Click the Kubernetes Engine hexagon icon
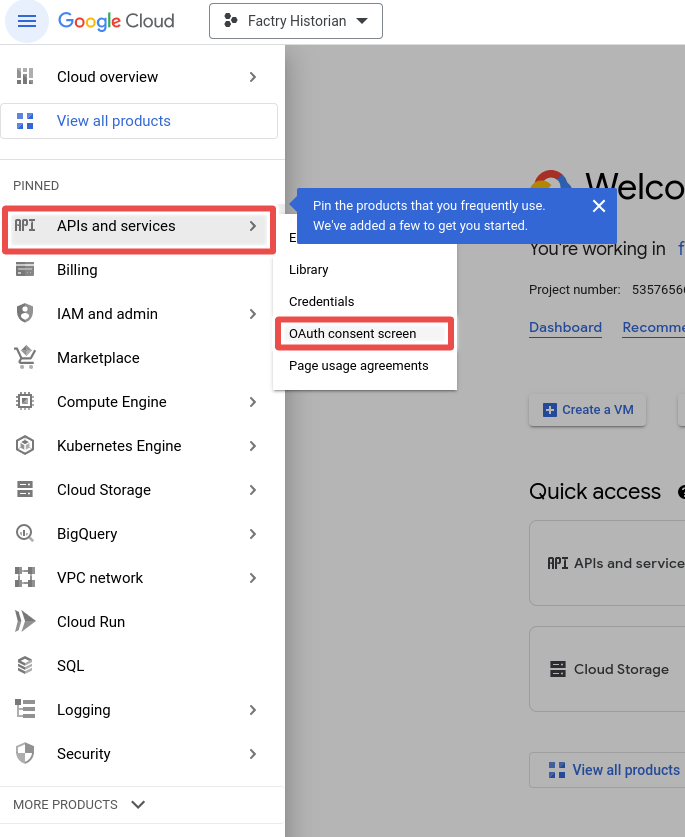This screenshot has height=837, width=685. coord(25,445)
